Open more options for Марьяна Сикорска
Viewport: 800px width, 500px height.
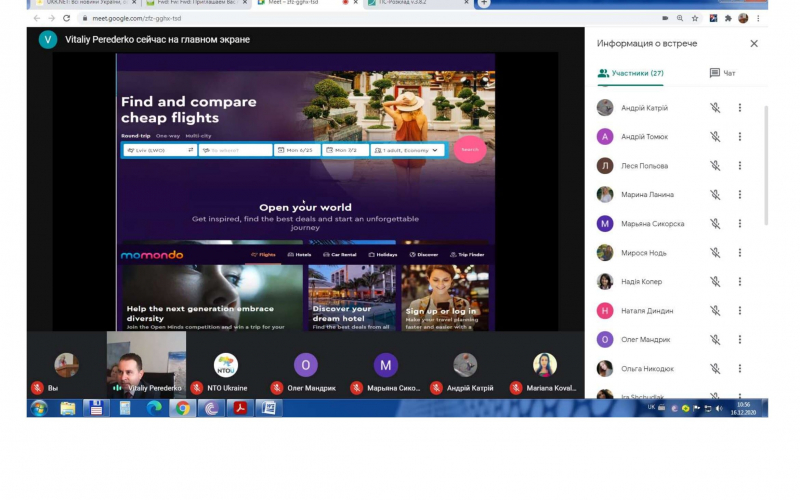pos(740,223)
